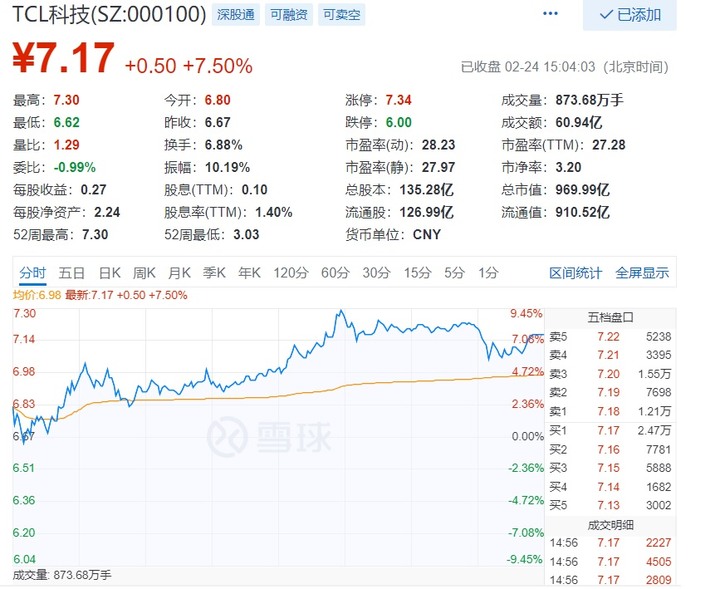Click the 卖5 order row at 7.22

pyautogui.click(x=610, y=337)
